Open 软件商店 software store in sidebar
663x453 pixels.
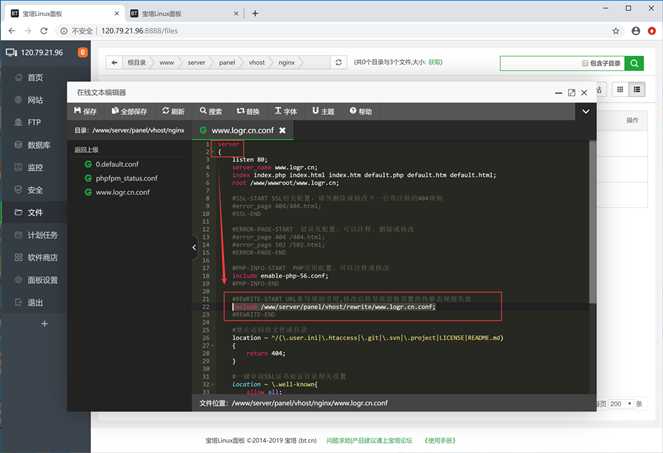point(42,257)
